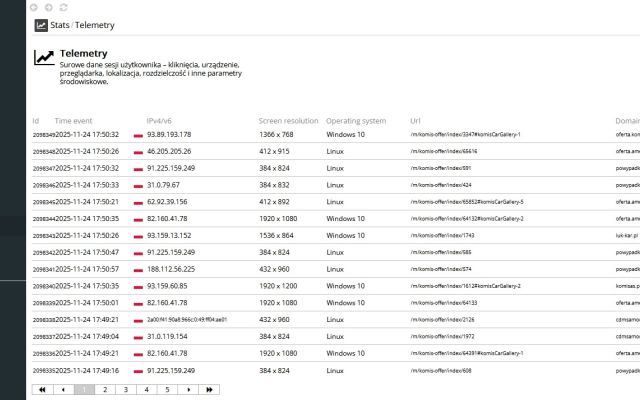640x400 pixels.
Task: Click the browser back arrow icon
Action: click(35, 7)
